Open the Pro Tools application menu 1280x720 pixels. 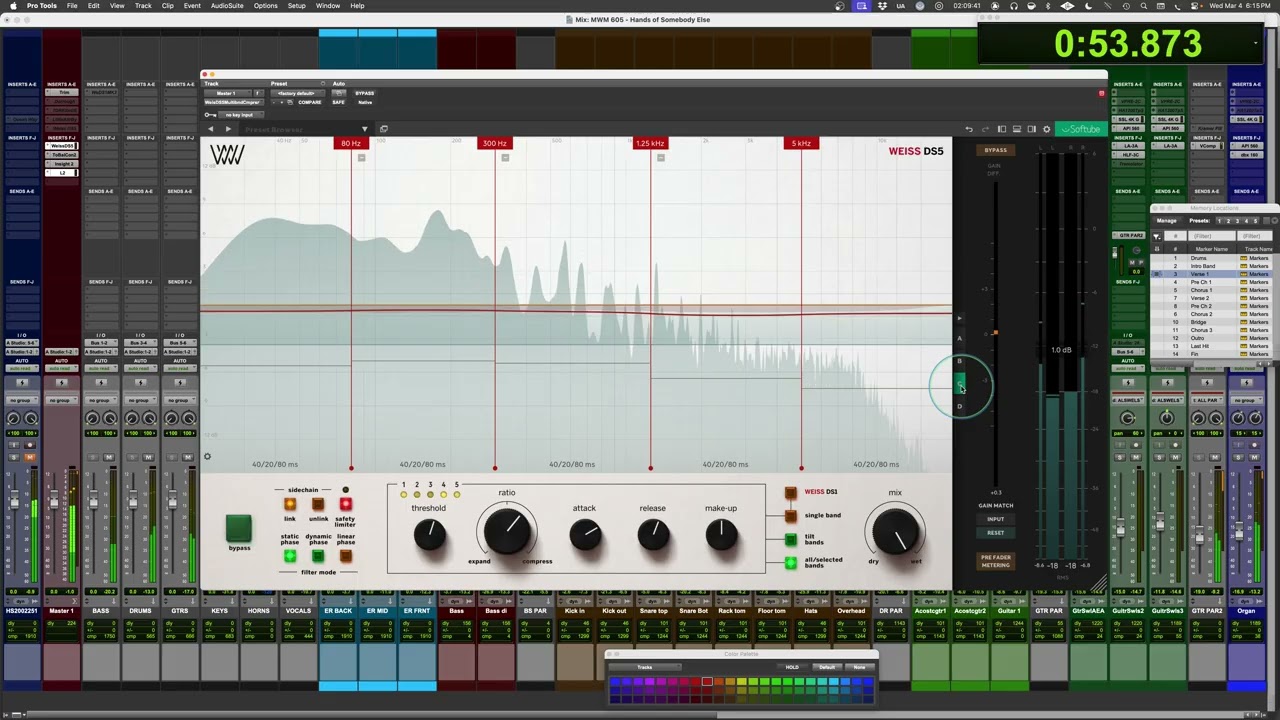[41, 6]
